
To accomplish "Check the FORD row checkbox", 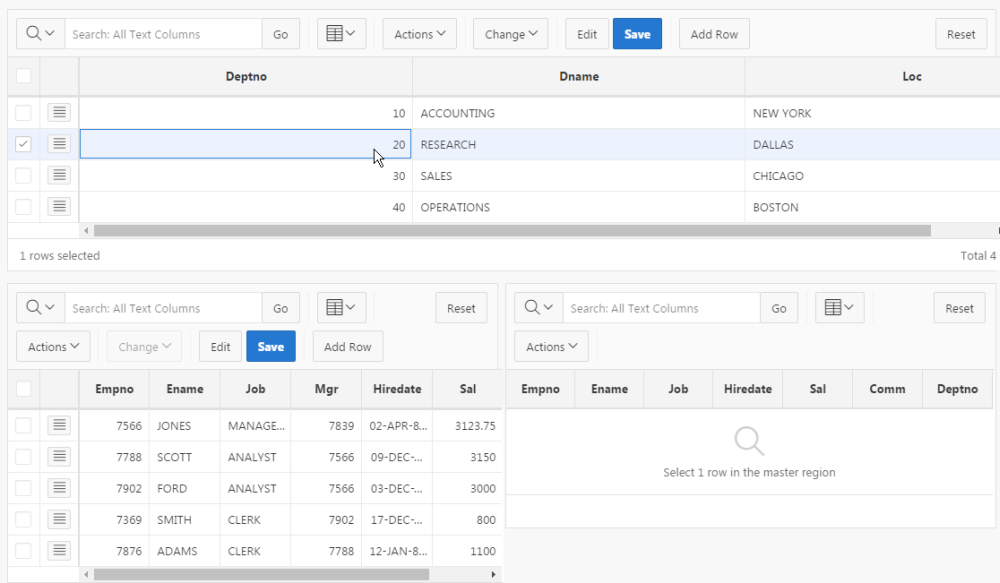I will 24,488.
